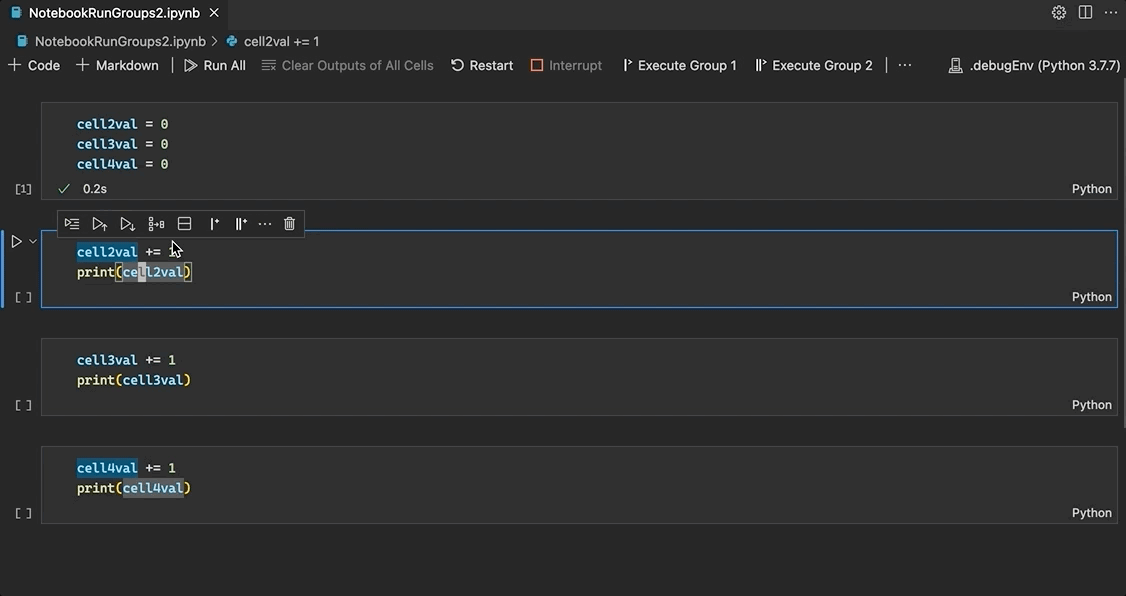The width and height of the screenshot is (1126, 596).
Task: Click the Restart button
Action: click(481, 64)
